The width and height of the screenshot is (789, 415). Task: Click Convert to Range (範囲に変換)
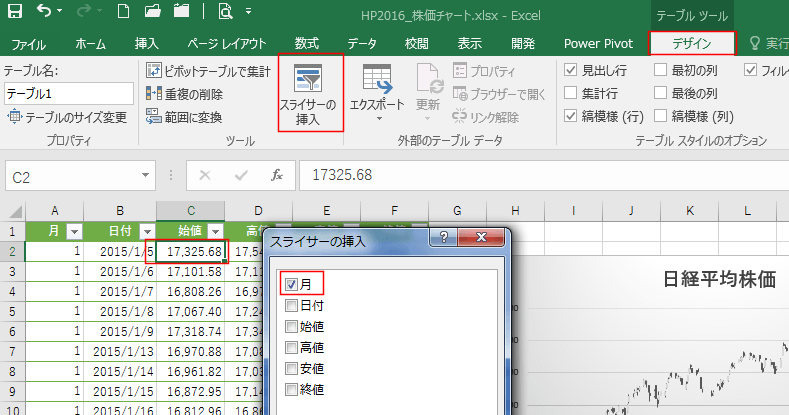[189, 116]
